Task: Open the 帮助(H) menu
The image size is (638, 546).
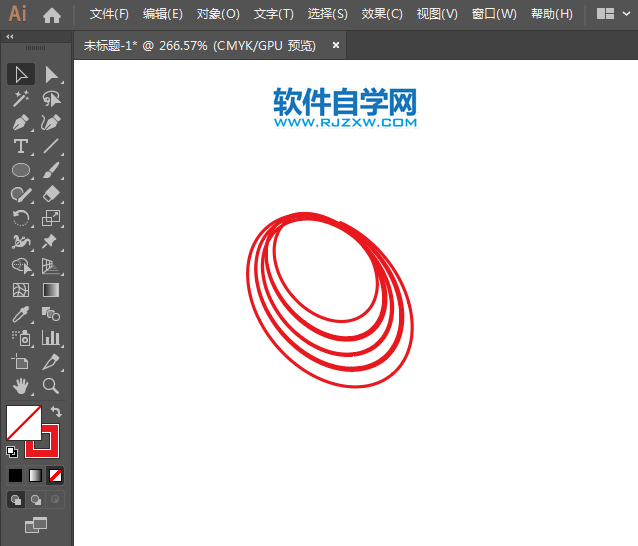Action: click(552, 14)
